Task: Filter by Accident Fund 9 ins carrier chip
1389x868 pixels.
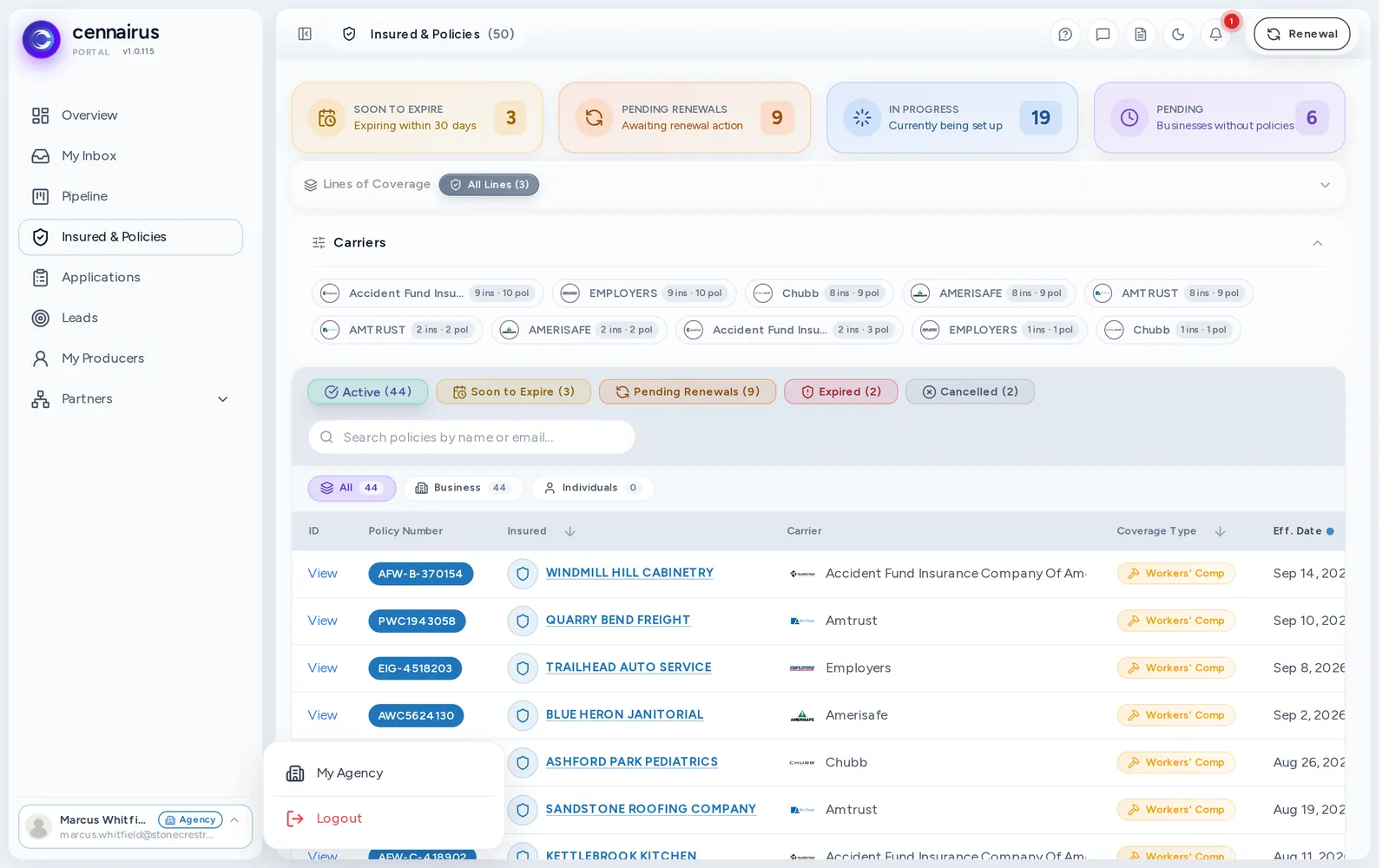Action: click(427, 293)
